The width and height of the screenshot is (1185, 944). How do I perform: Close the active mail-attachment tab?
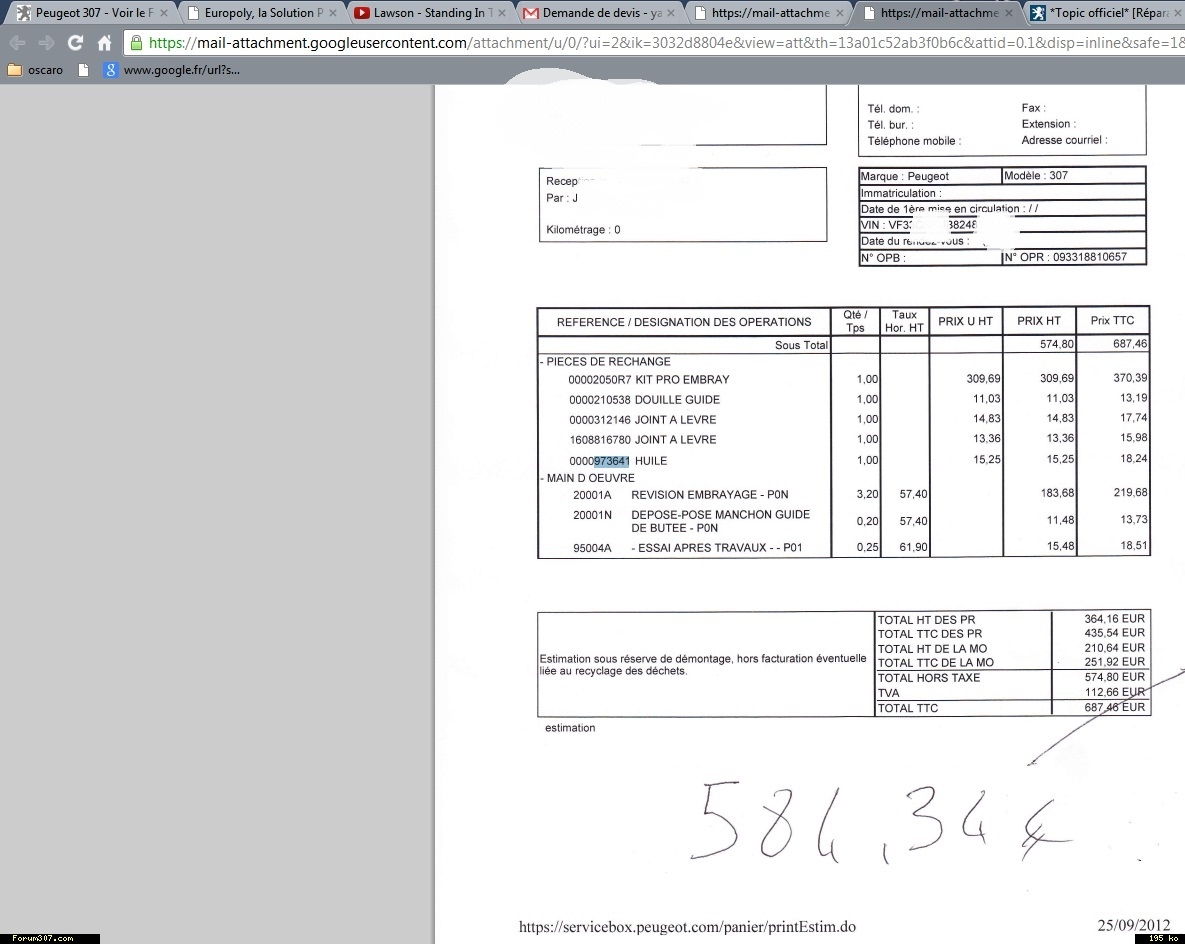click(1008, 13)
